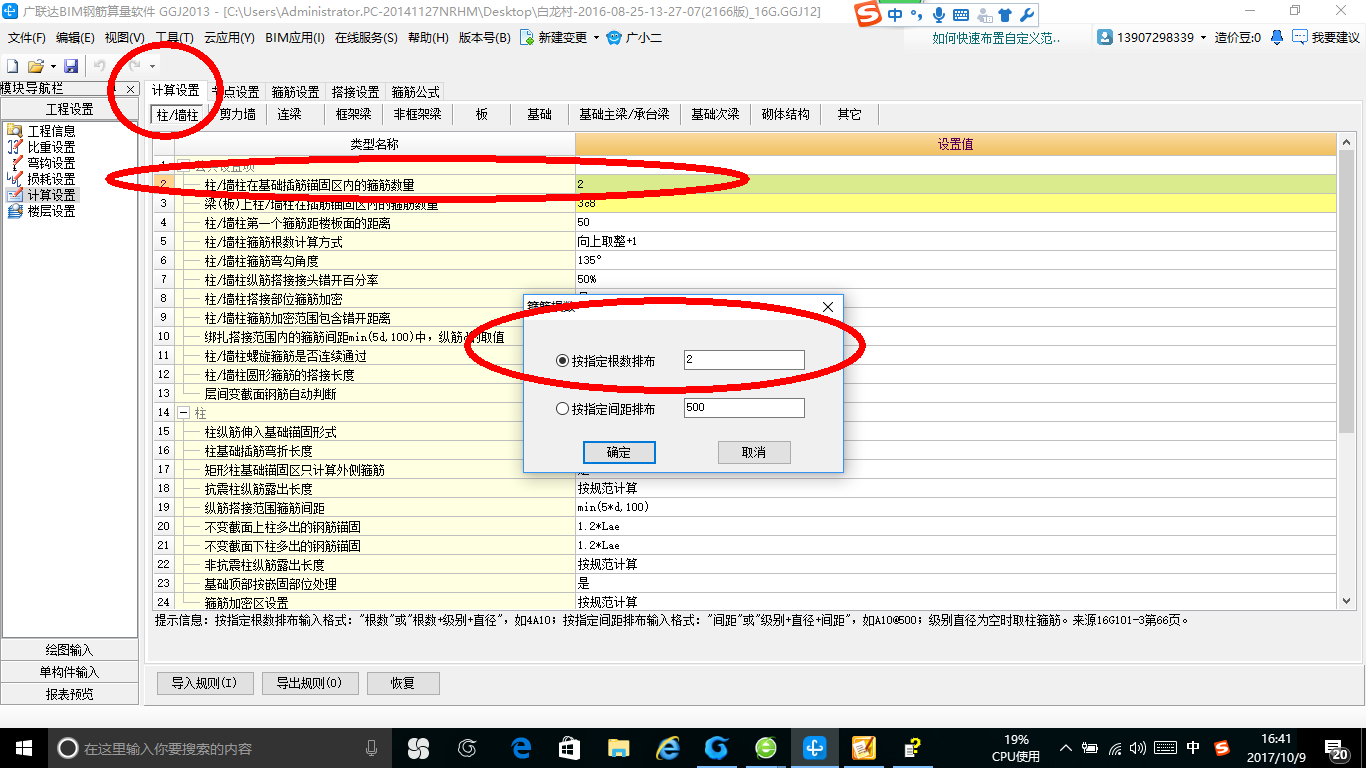1366x768 pixels.
Task: Click the 广小二 mascot icon
Action: (614, 38)
